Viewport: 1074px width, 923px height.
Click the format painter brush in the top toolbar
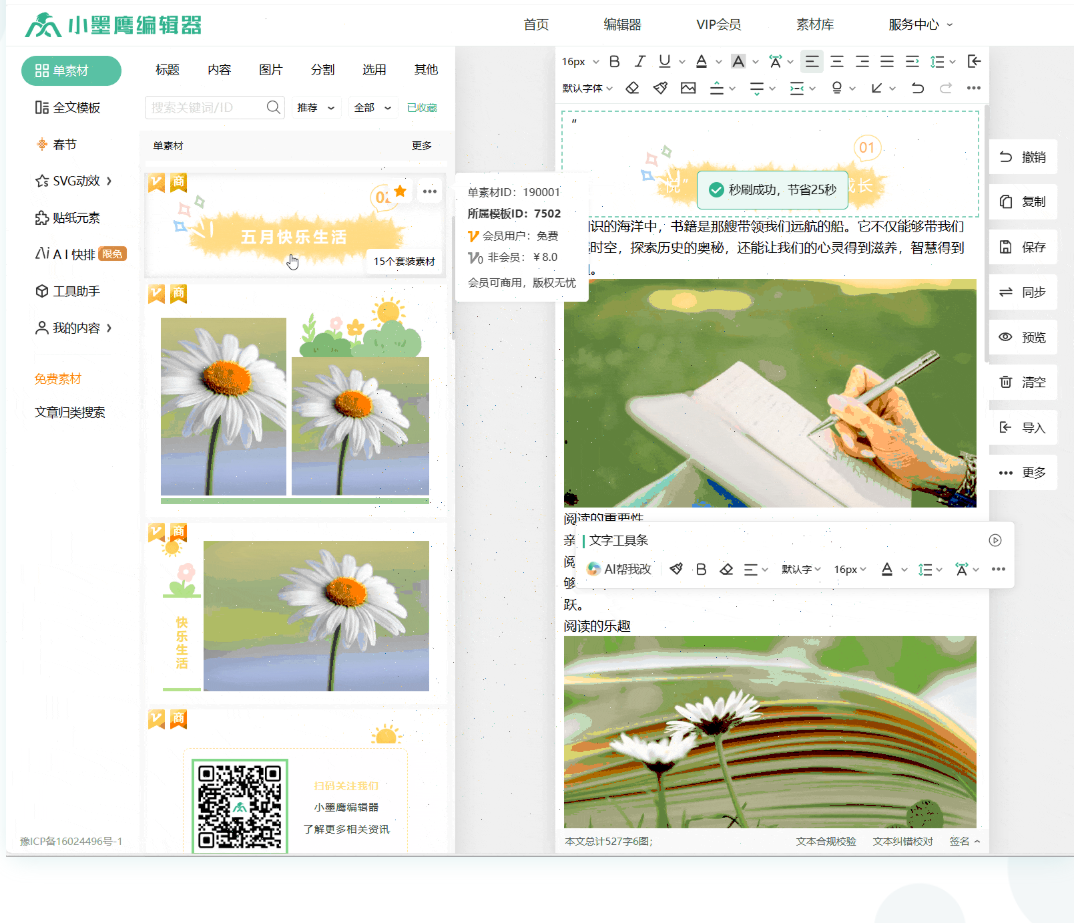tap(660, 88)
